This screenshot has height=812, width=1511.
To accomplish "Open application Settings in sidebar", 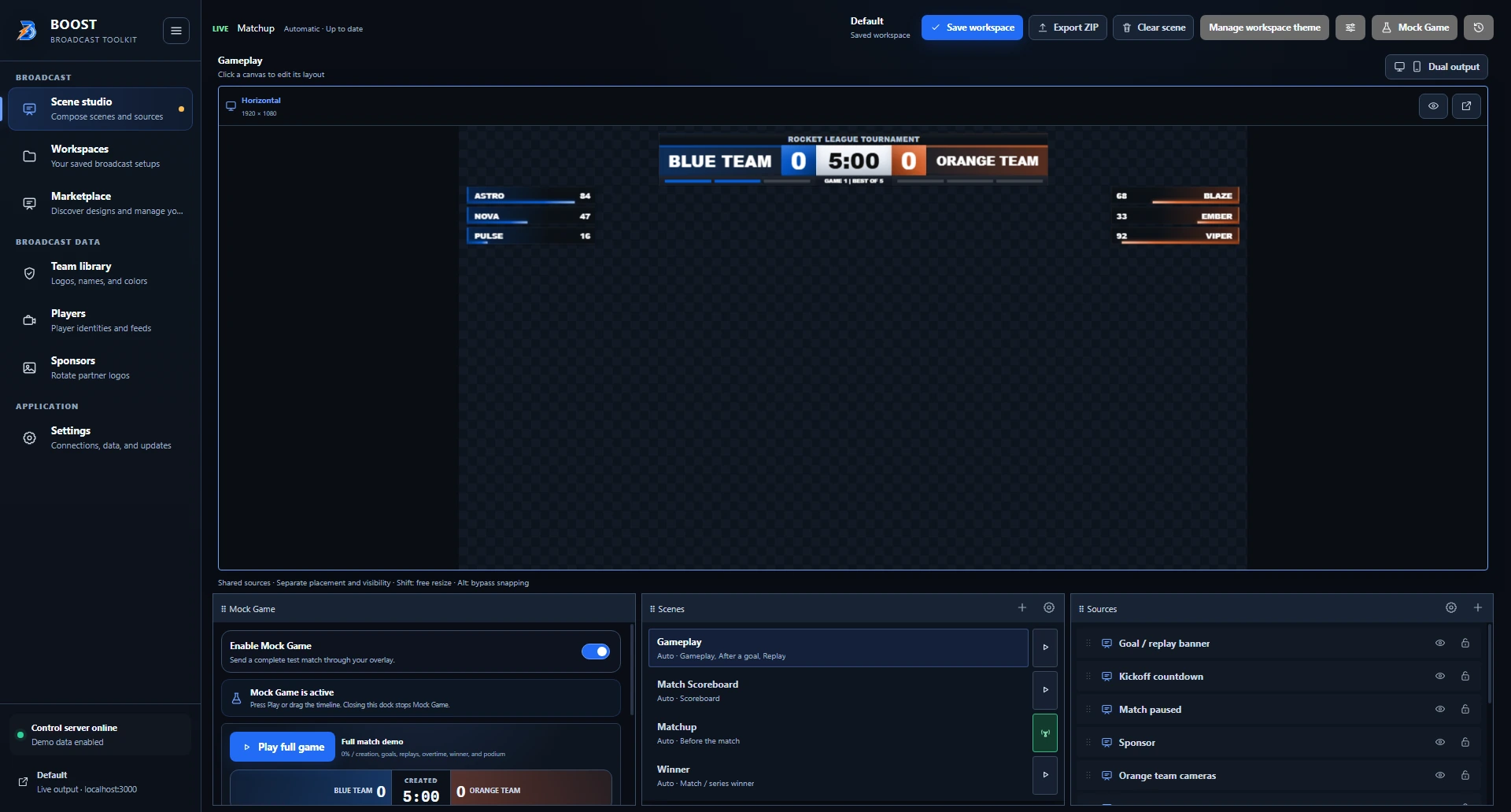I will pos(100,437).
